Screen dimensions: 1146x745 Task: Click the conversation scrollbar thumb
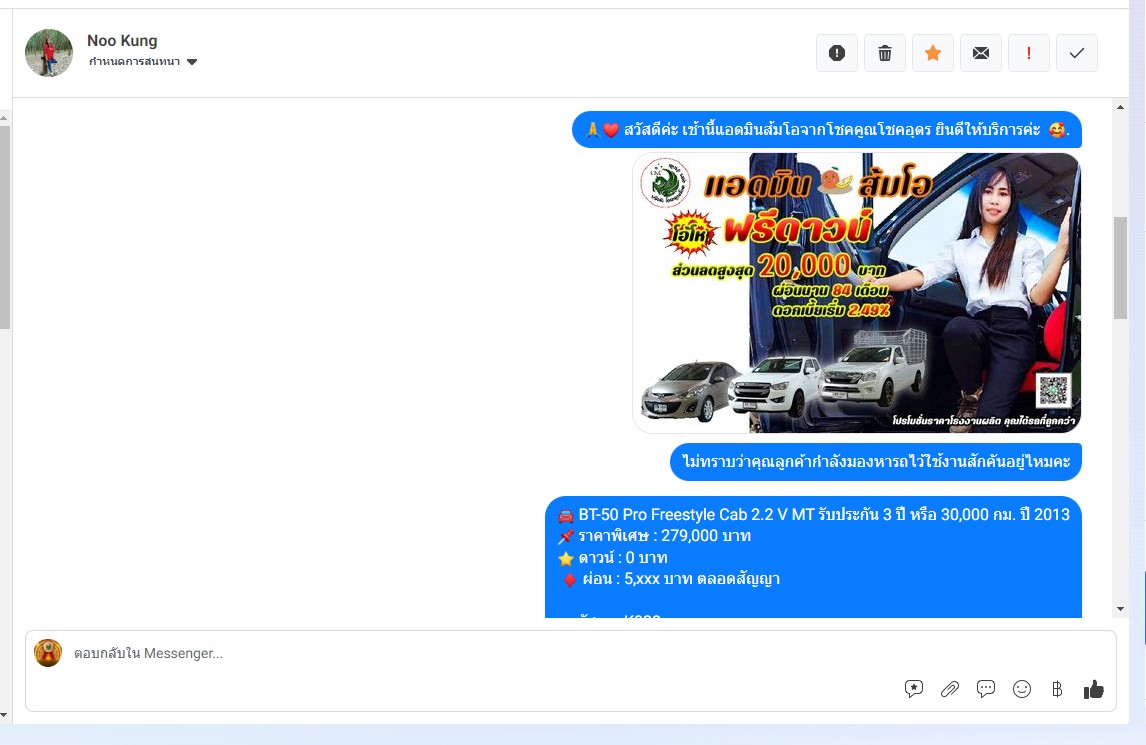[1120, 268]
